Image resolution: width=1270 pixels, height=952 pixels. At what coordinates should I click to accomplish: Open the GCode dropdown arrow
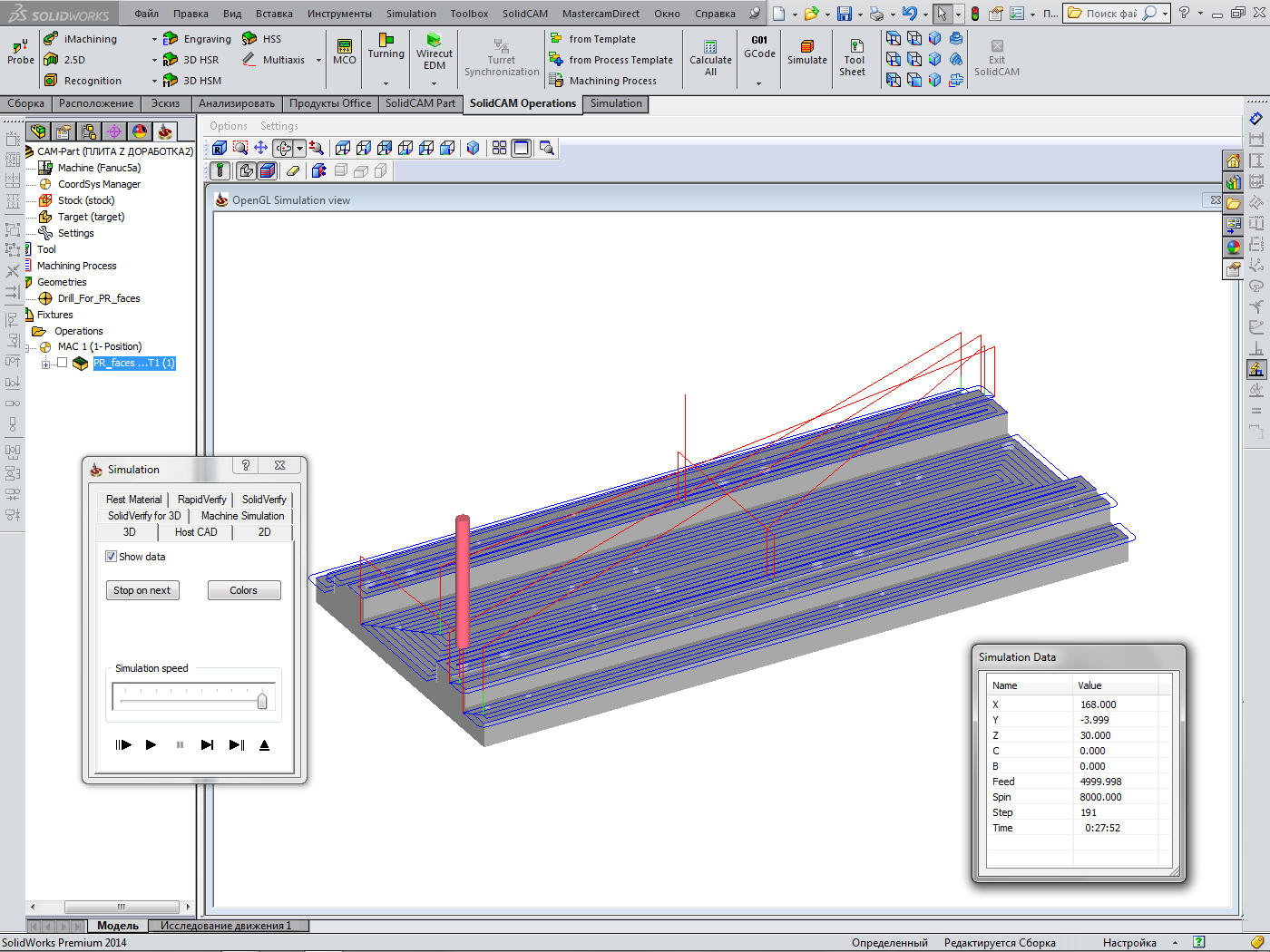[759, 83]
